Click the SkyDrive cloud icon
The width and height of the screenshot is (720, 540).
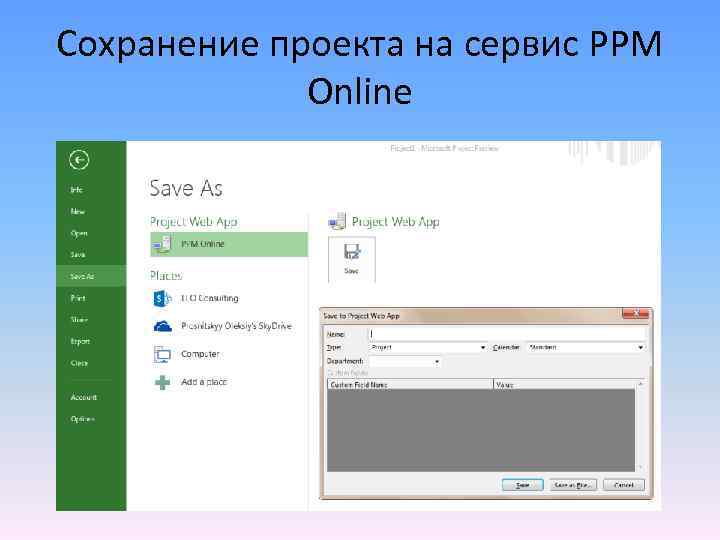point(163,326)
